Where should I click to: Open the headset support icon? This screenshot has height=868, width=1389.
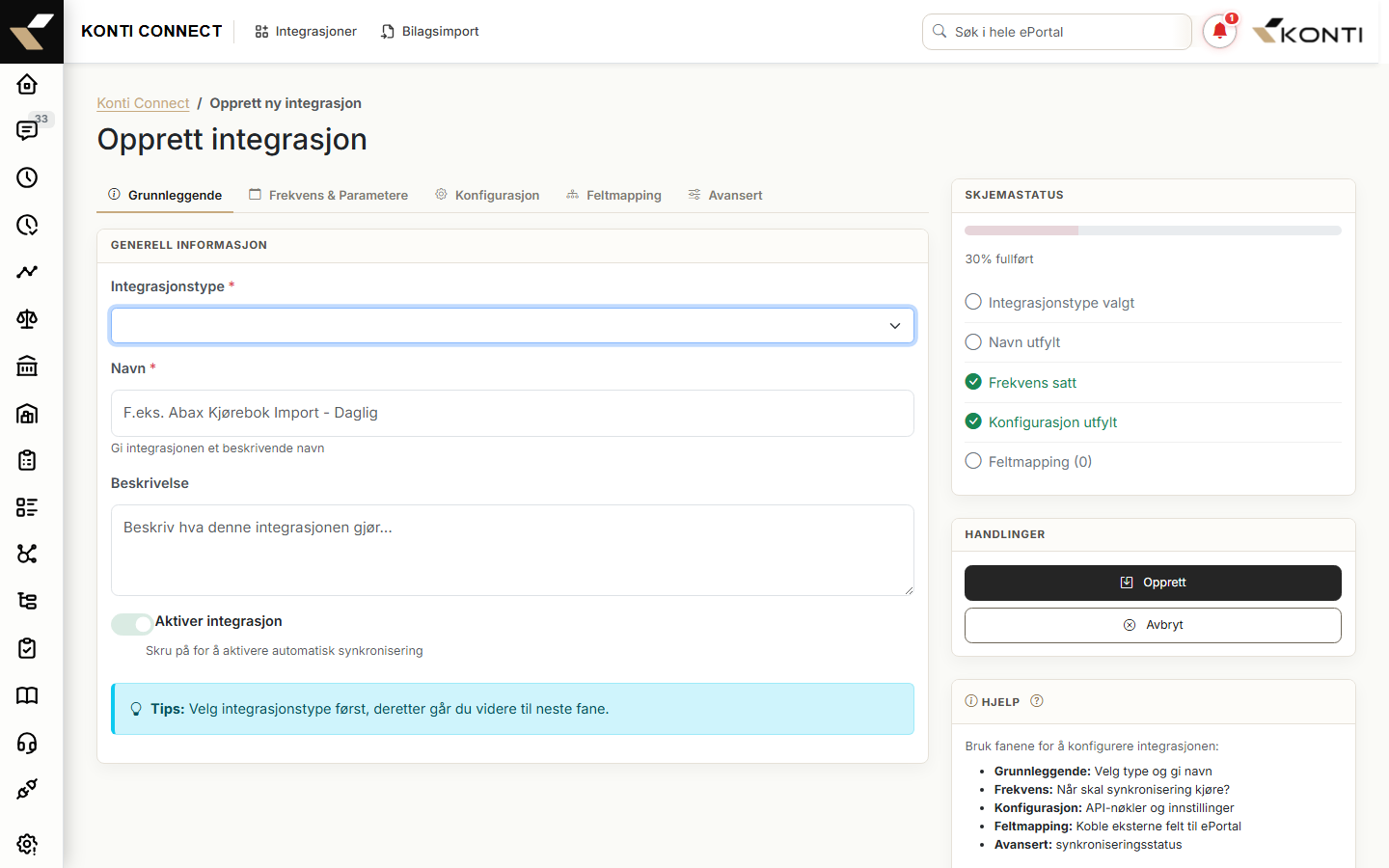(27, 743)
